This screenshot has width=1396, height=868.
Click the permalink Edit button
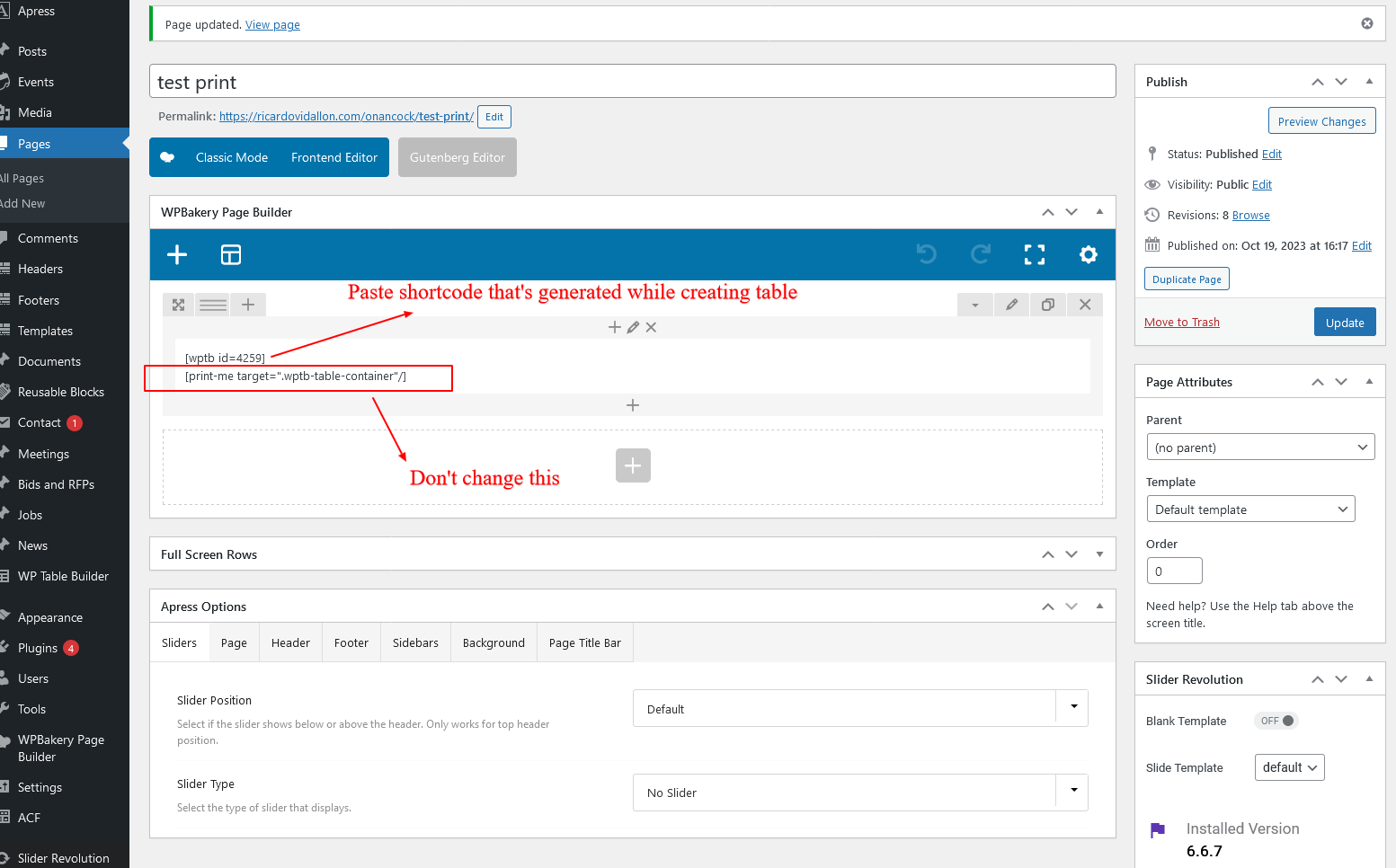(x=494, y=117)
